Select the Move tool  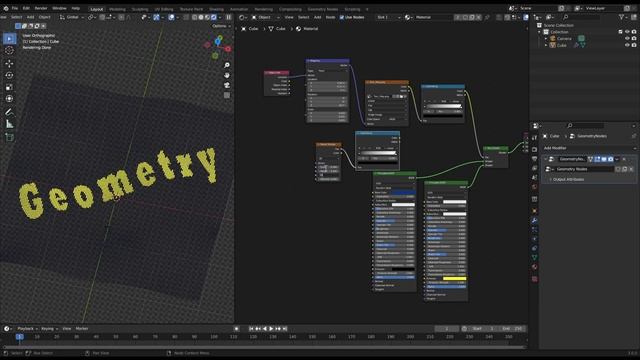point(9,64)
